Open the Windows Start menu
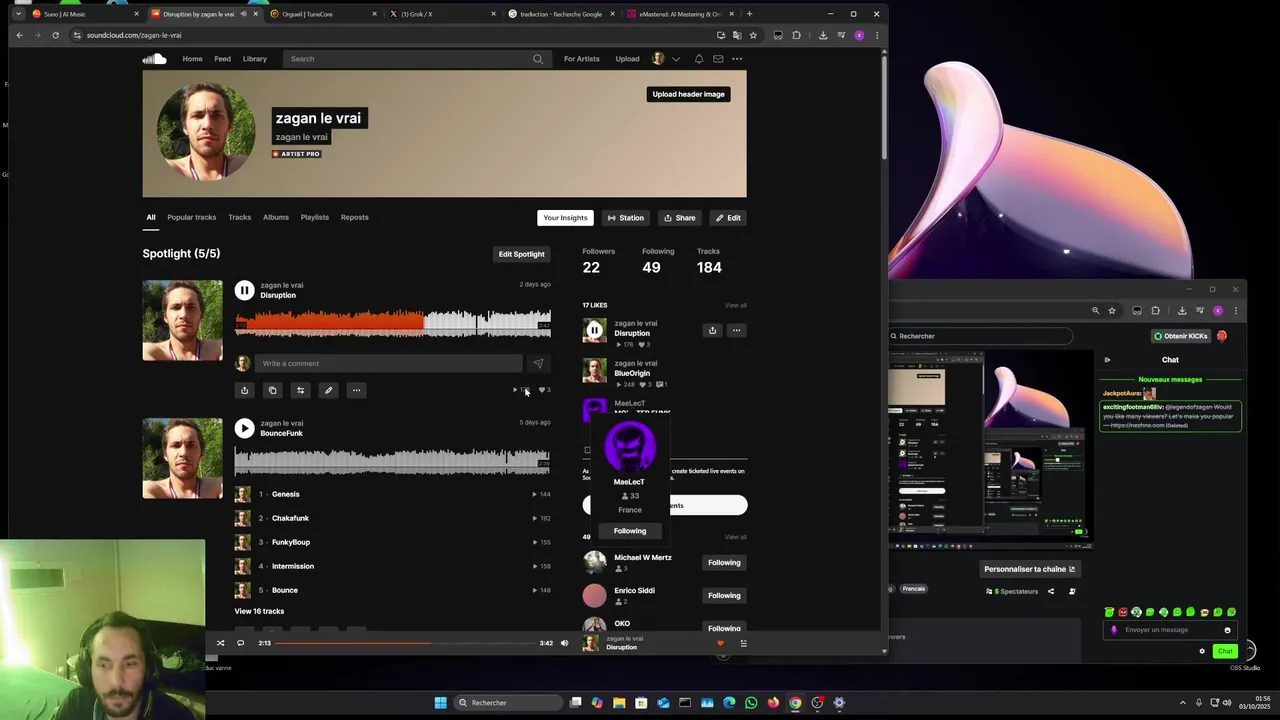 pos(440,703)
